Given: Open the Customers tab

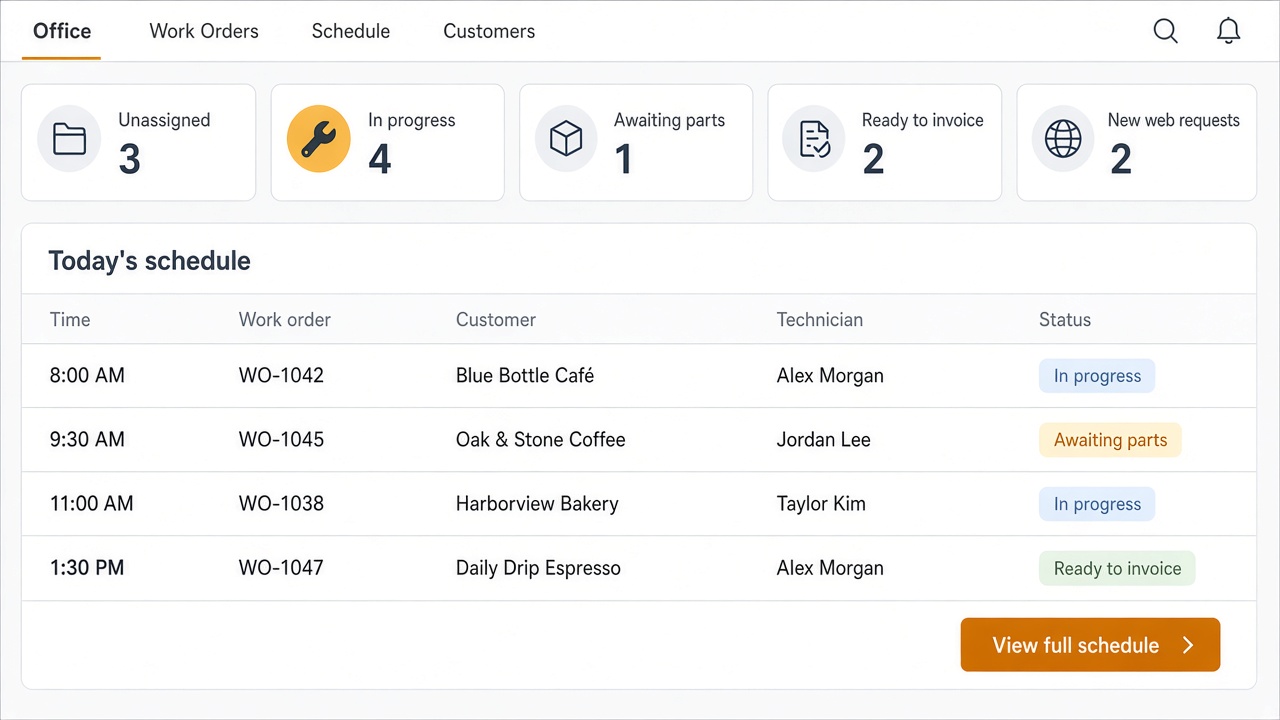Looking at the screenshot, I should (489, 31).
